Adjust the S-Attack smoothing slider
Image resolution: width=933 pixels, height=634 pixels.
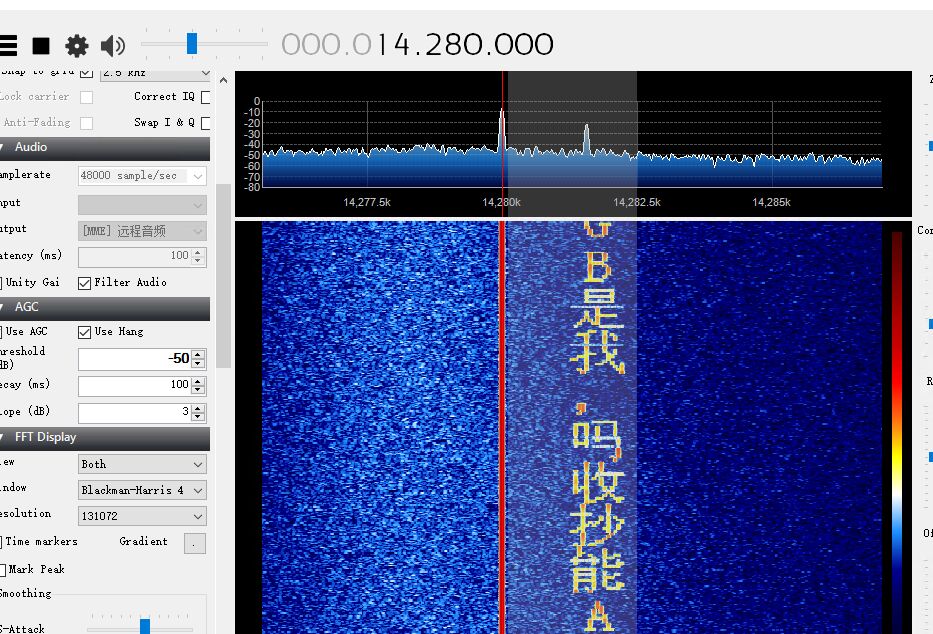(145, 626)
